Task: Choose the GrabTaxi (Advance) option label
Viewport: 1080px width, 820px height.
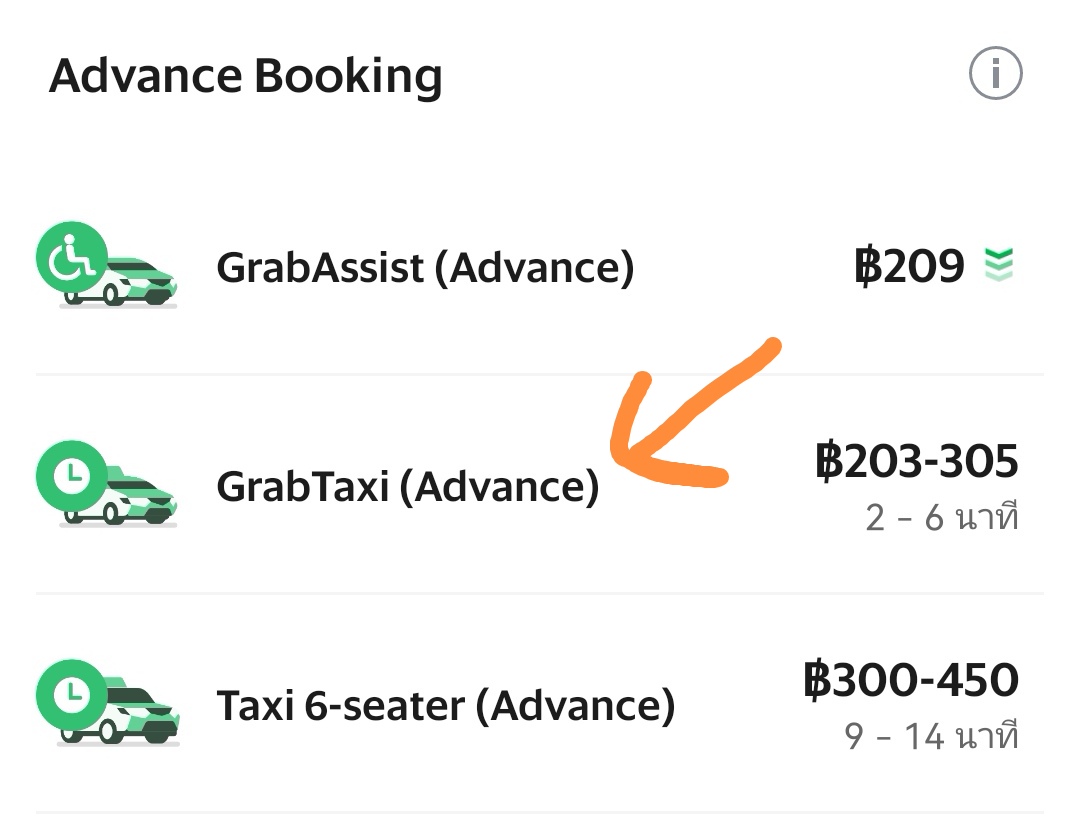Action: pos(407,487)
